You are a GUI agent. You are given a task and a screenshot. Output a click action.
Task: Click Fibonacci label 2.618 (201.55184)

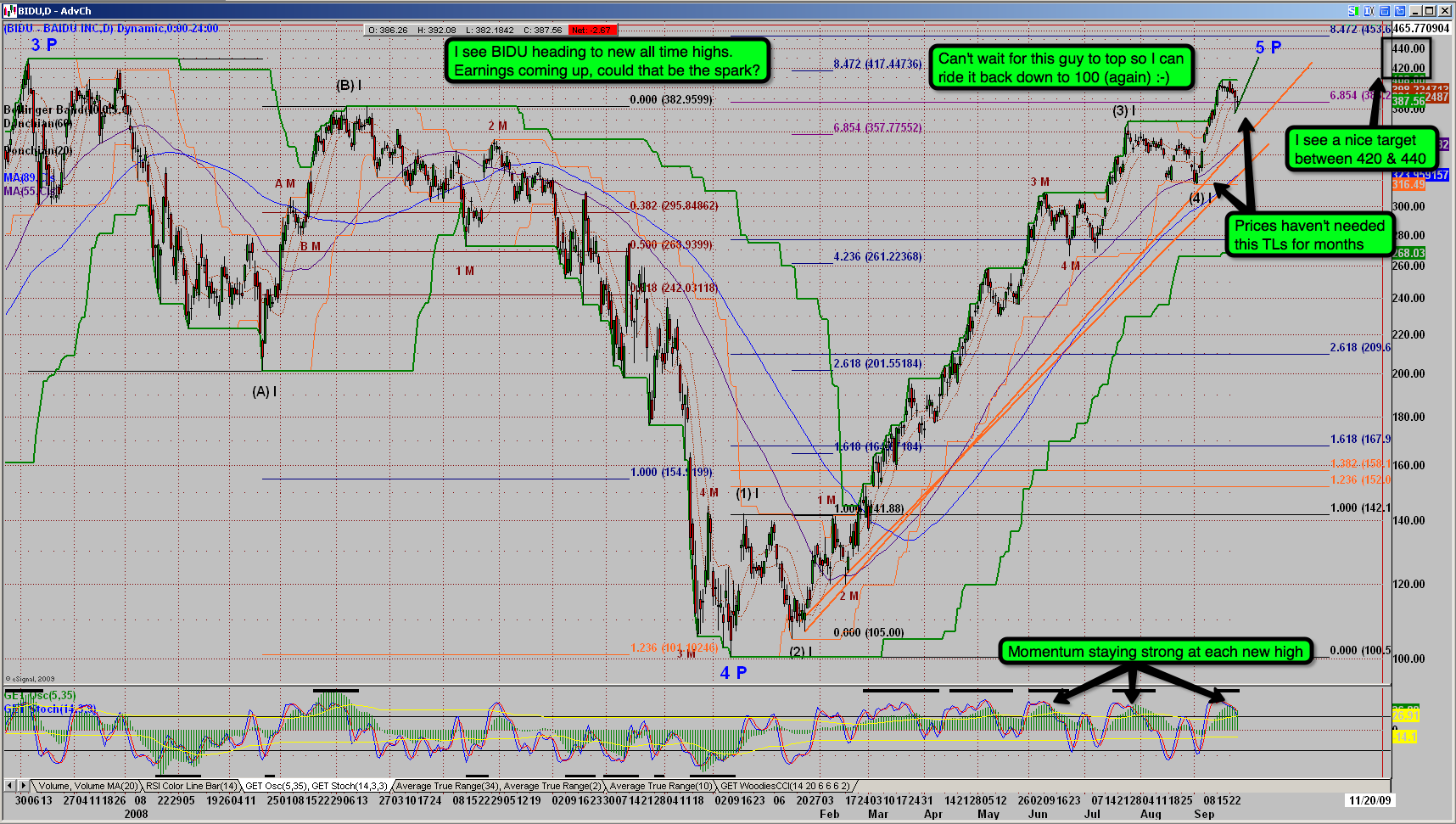[x=877, y=363]
